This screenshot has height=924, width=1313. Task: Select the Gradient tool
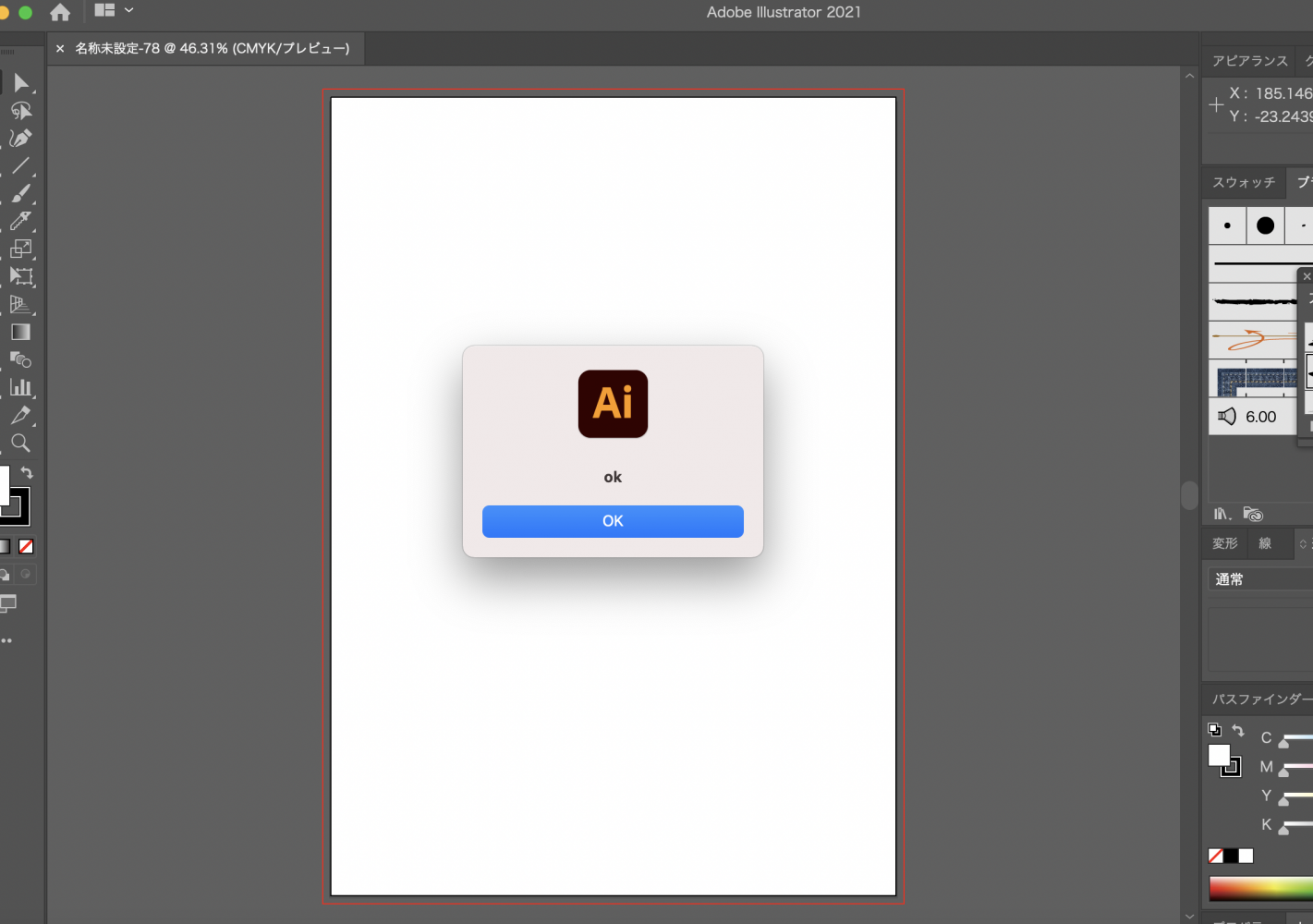(x=20, y=332)
